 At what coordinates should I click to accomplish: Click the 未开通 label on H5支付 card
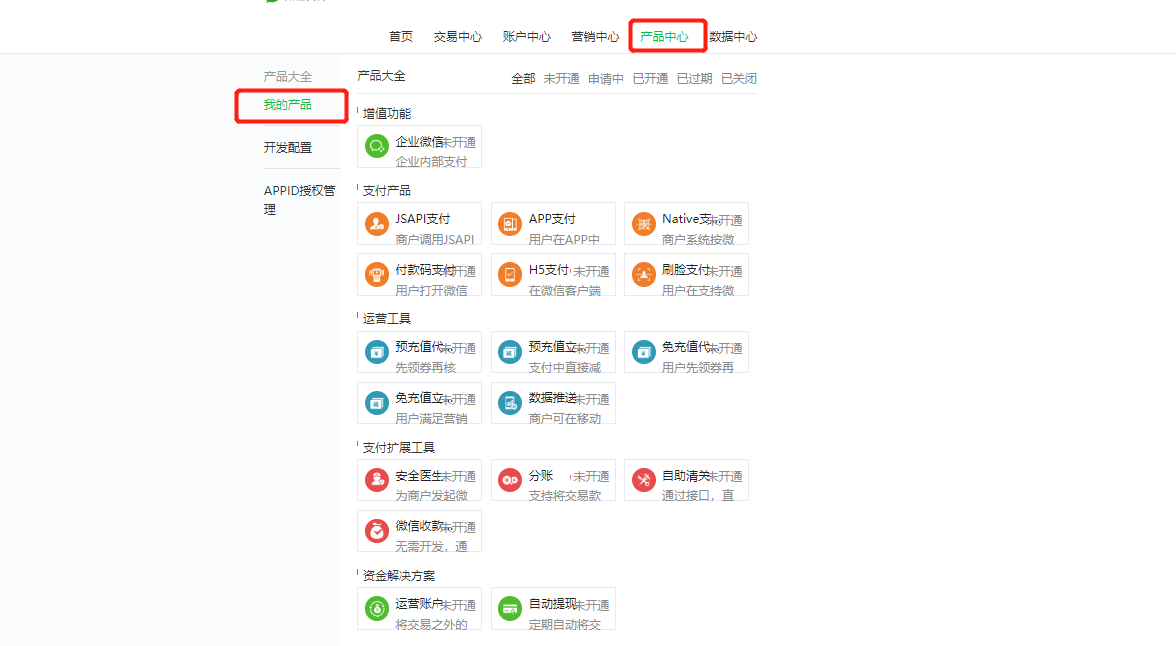click(x=591, y=271)
